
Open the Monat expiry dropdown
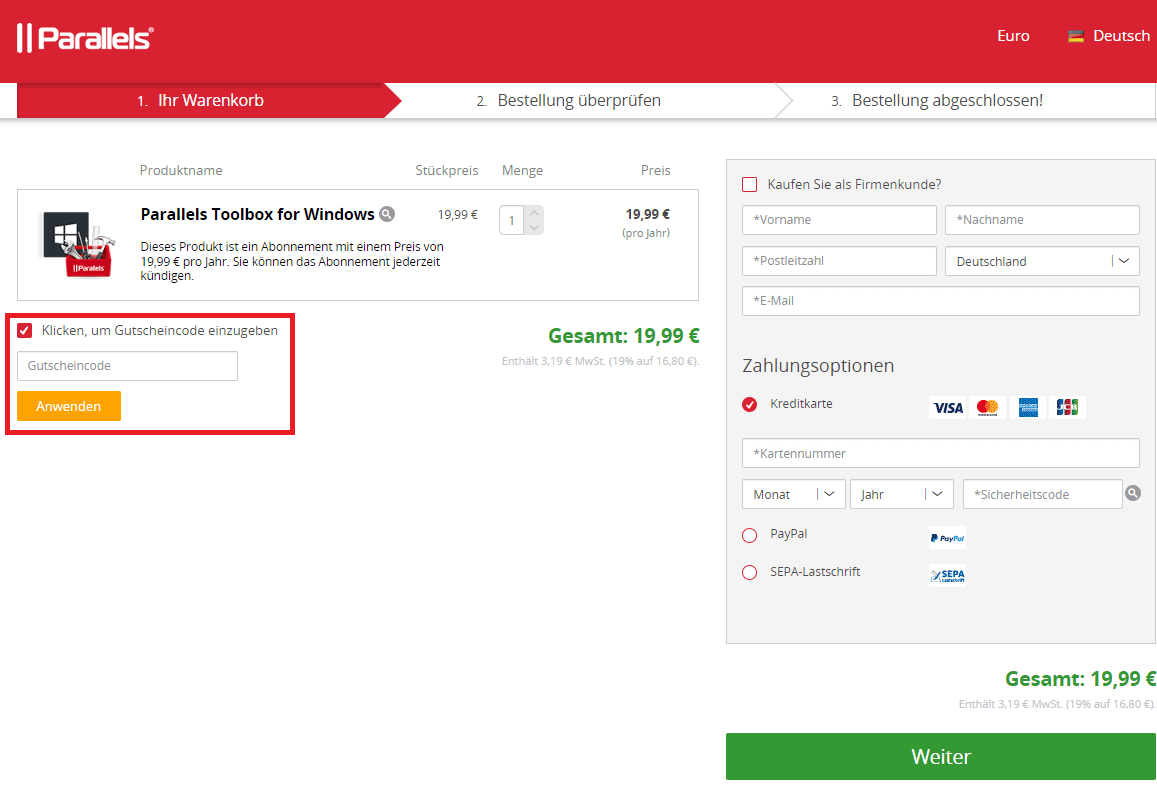[x=793, y=494]
